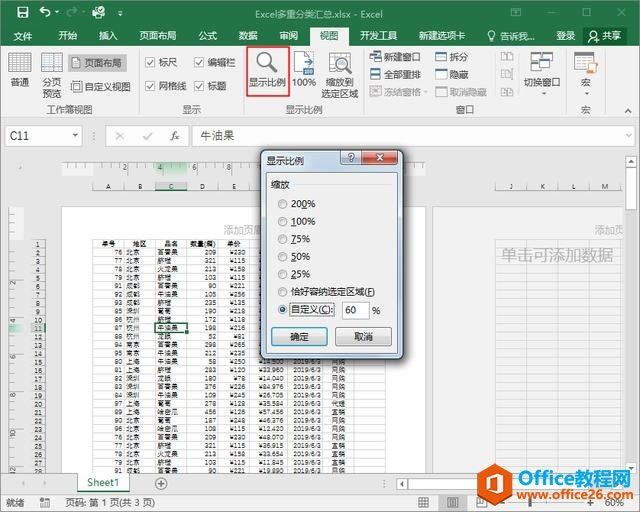Select Page Layout (页面布局) view button

(x=98, y=63)
